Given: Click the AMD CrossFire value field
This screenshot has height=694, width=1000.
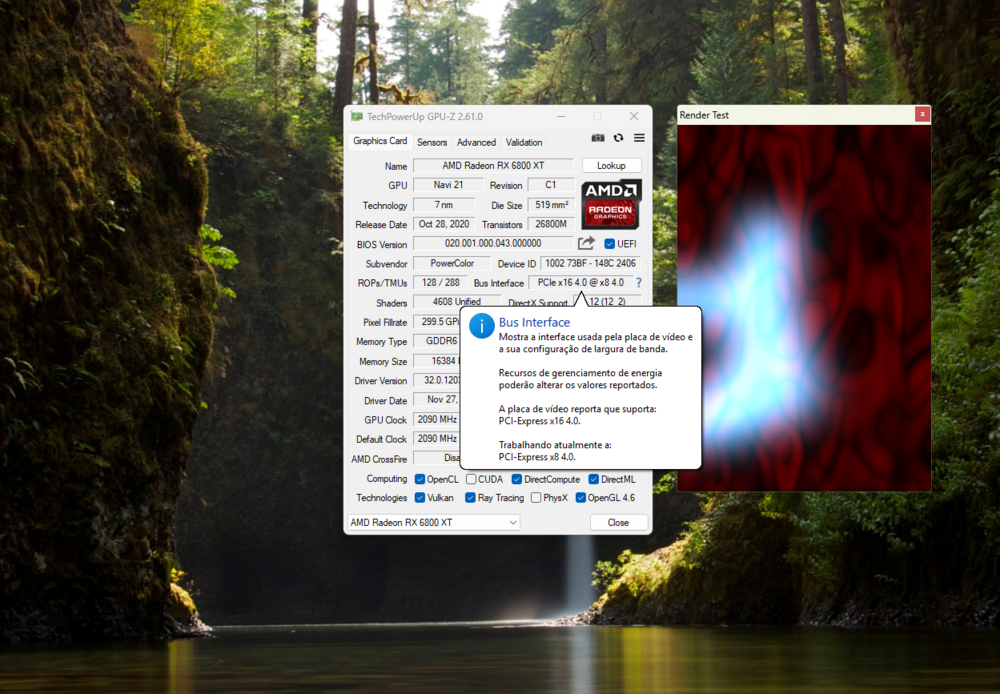Looking at the screenshot, I should click(437, 458).
